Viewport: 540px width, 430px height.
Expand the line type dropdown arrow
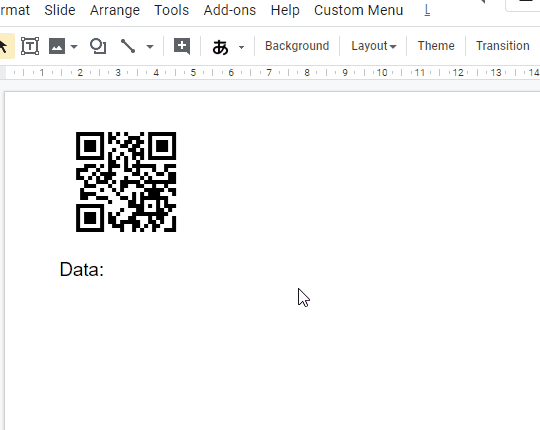tap(149, 46)
